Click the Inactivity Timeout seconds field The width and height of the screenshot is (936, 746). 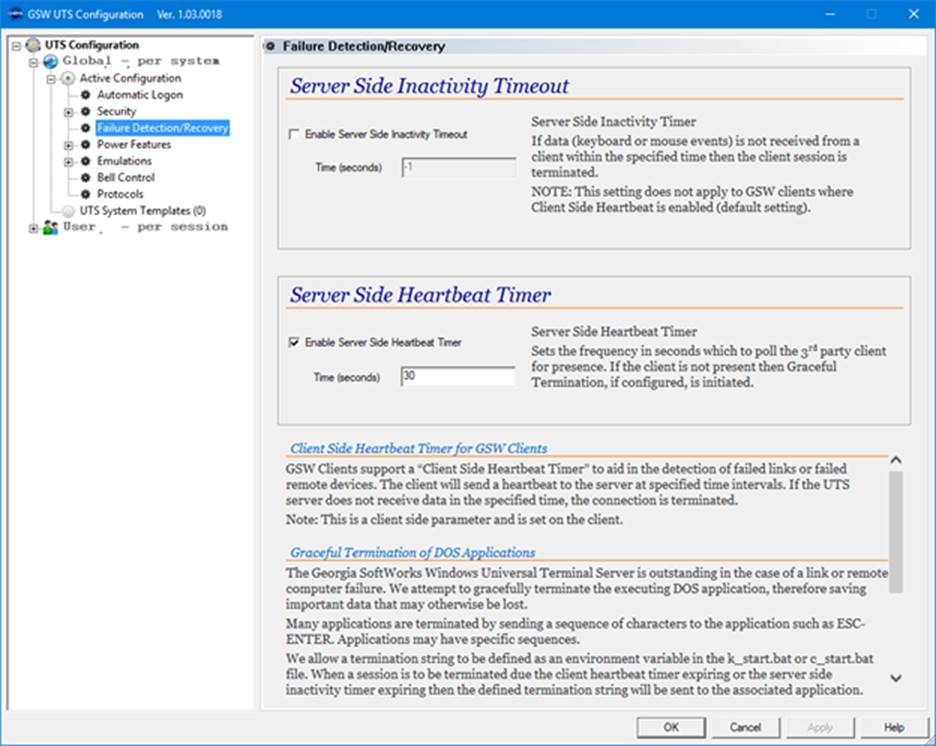459,168
